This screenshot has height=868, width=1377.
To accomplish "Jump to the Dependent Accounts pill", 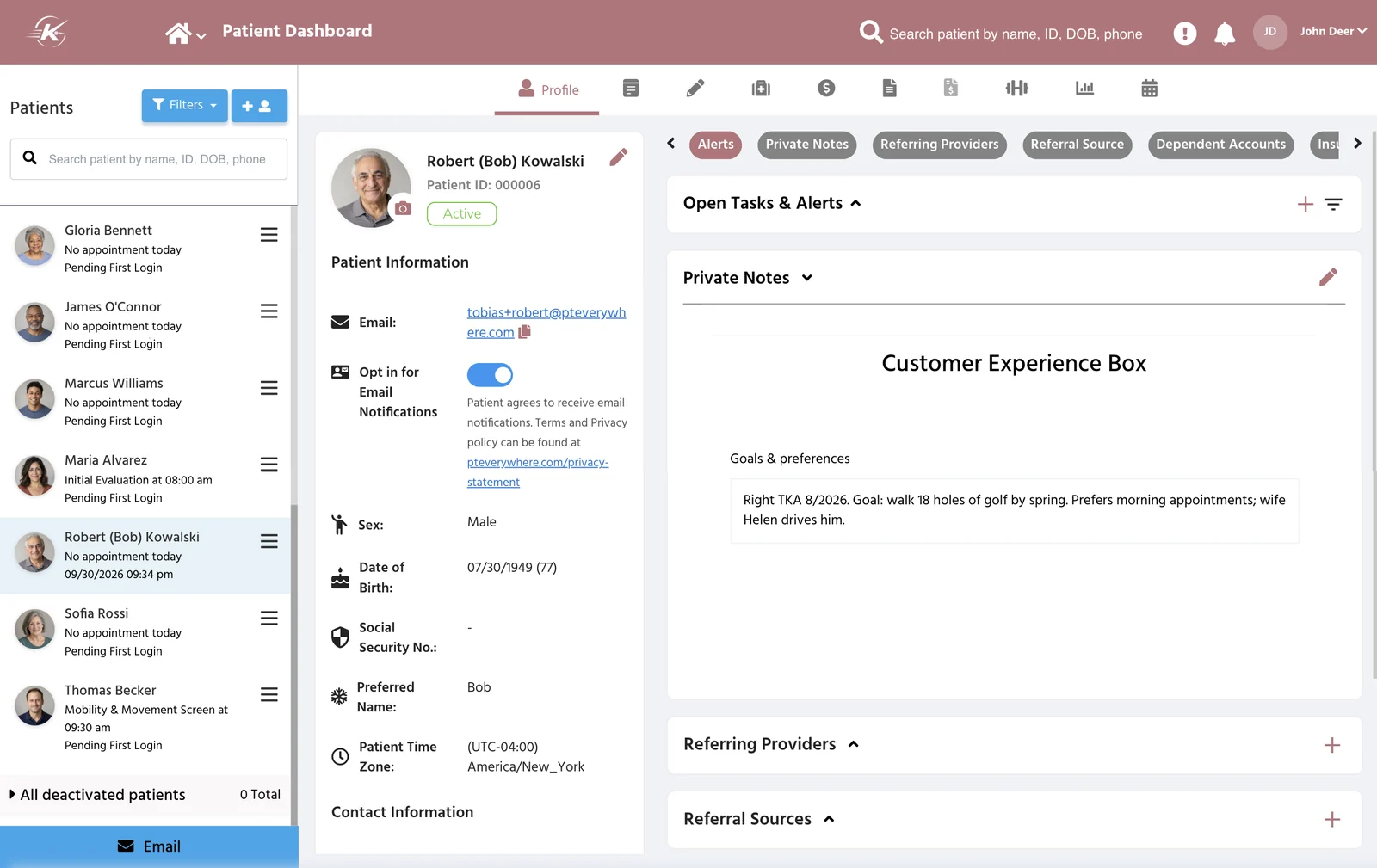I will [x=1221, y=145].
